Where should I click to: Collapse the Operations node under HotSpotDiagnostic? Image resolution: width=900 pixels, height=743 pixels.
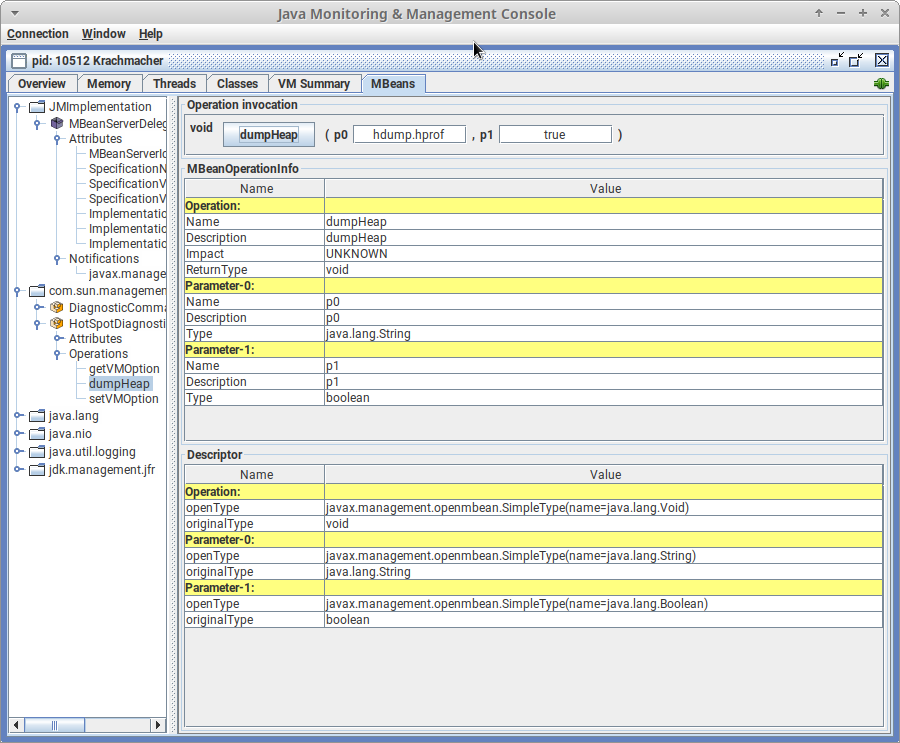coord(57,354)
